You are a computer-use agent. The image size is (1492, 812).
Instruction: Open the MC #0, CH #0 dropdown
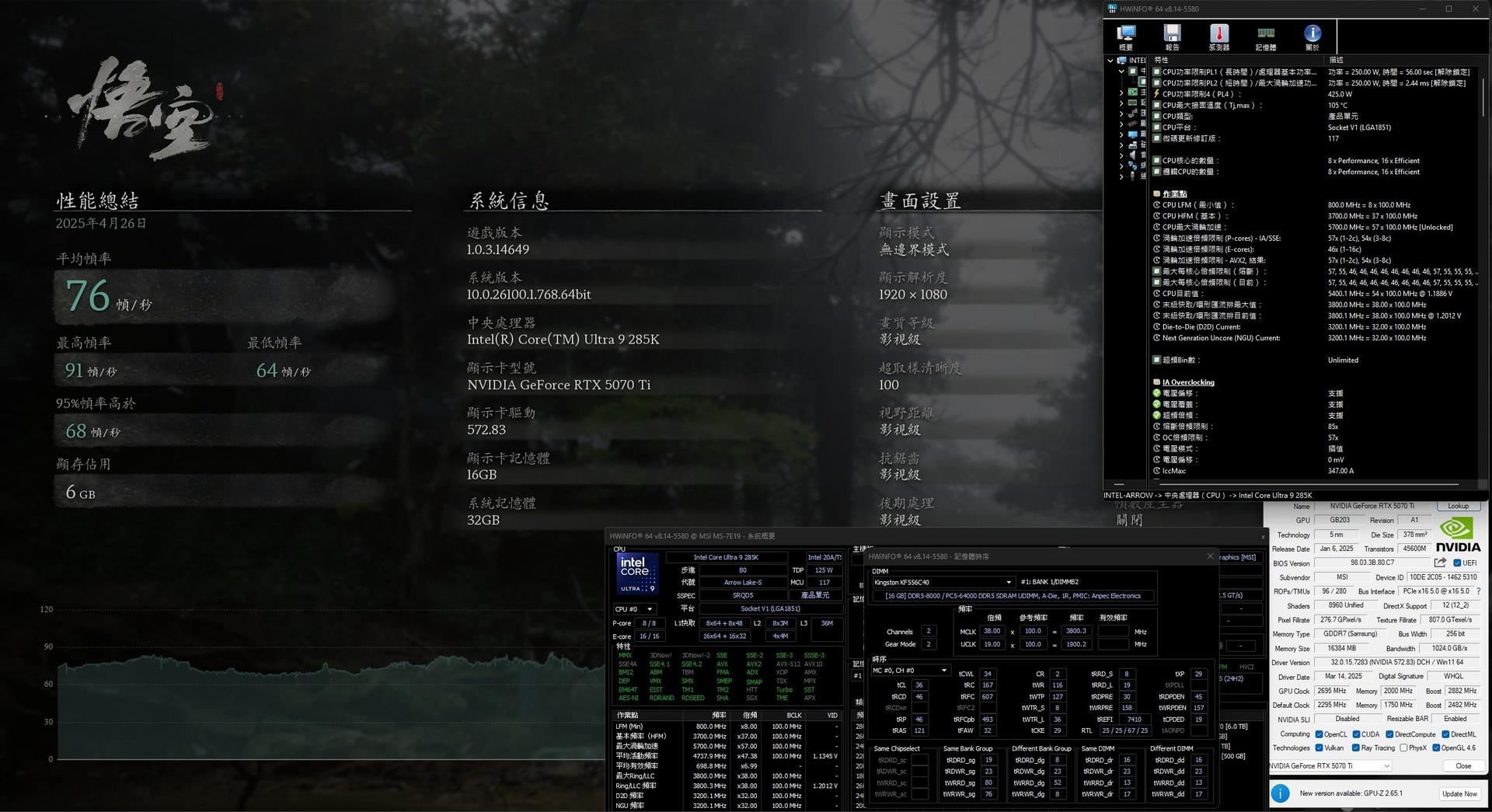click(910, 671)
